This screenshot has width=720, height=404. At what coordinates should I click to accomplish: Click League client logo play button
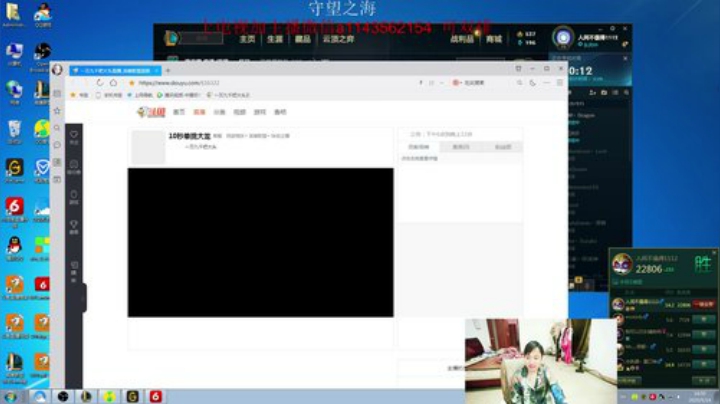[x=171, y=38]
